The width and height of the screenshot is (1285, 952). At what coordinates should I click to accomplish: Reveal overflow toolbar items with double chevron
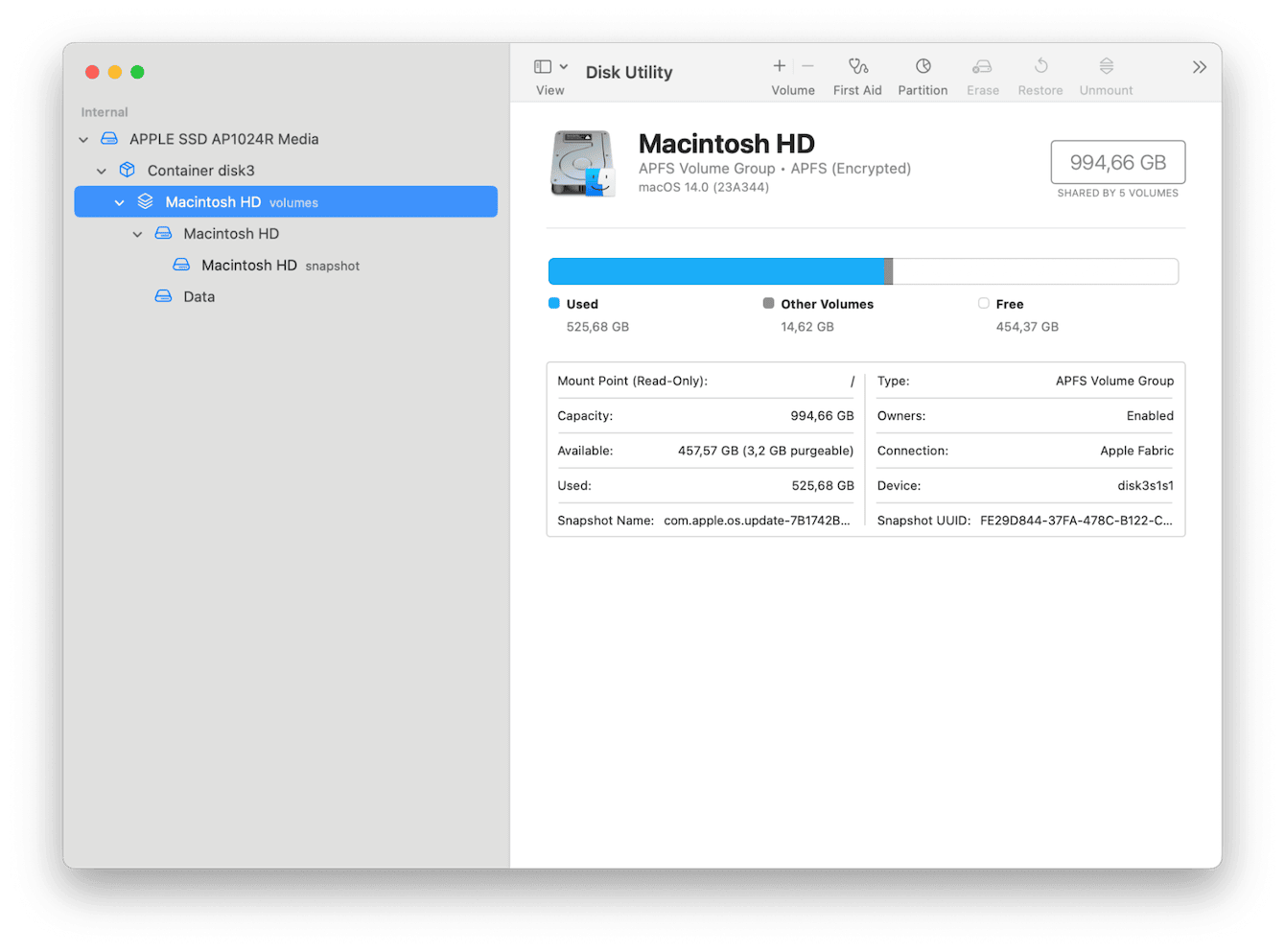1200,66
